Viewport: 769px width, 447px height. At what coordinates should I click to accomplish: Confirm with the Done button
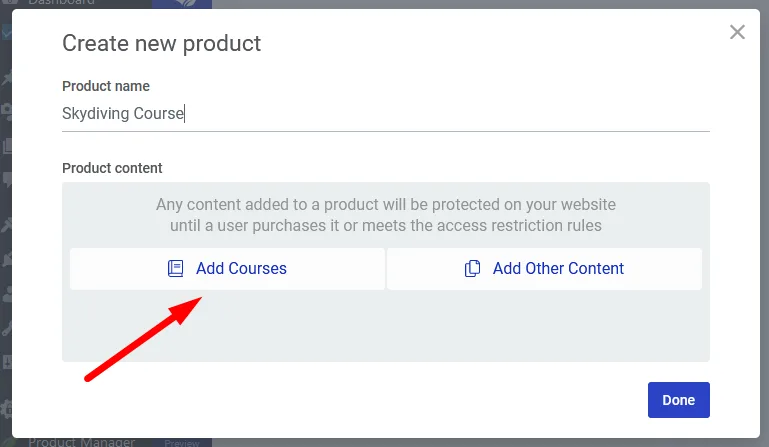[678, 400]
